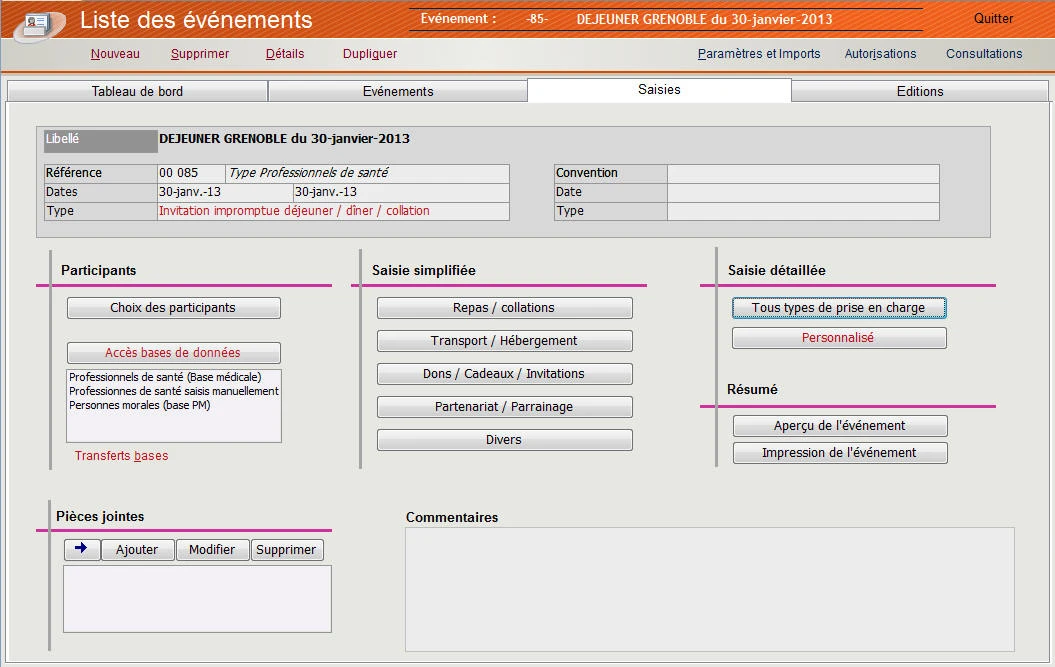Open Détails from the top menu

click(285, 54)
